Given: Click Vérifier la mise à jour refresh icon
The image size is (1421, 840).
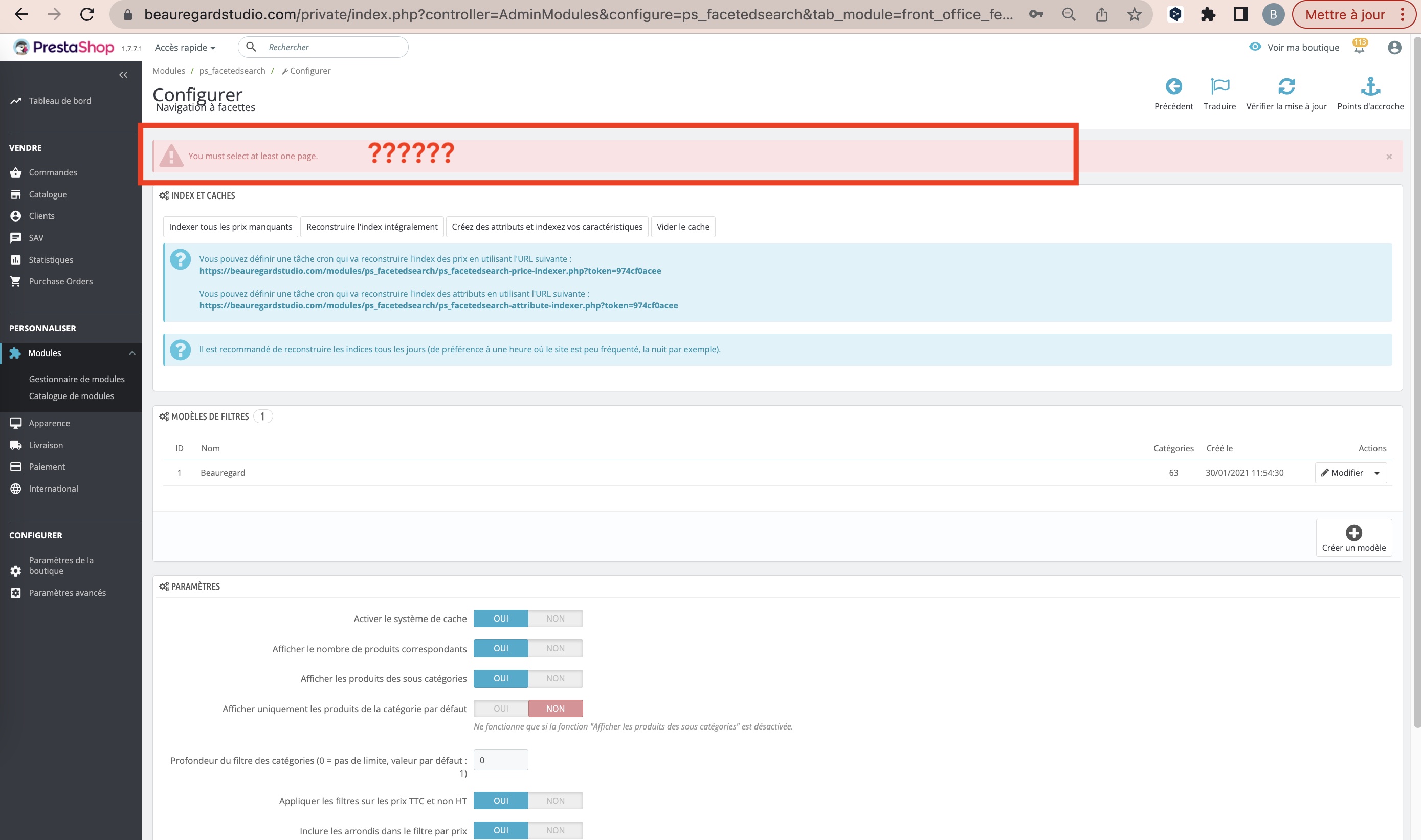Looking at the screenshot, I should 1287,86.
